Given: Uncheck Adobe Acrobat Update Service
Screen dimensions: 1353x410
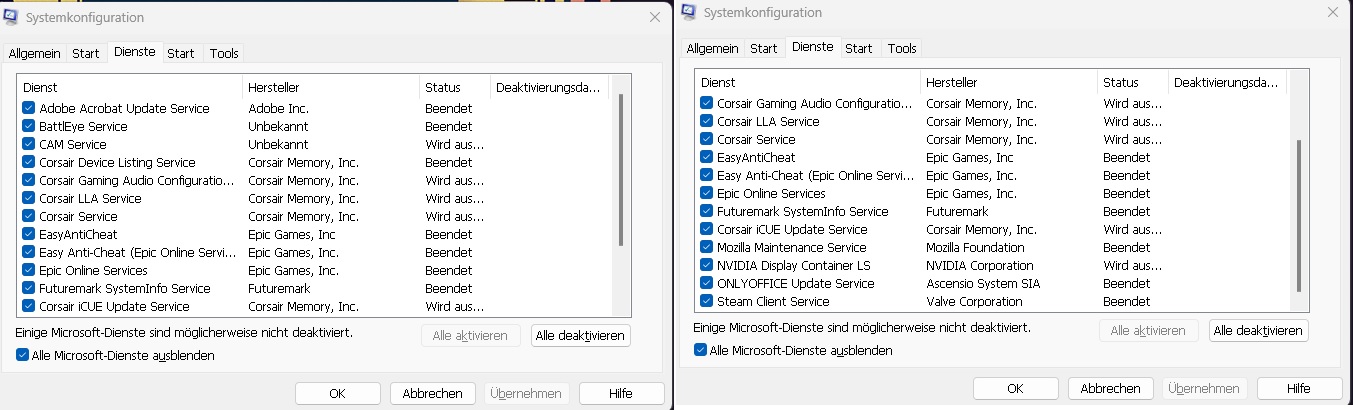Looking at the screenshot, I should click(x=29, y=108).
